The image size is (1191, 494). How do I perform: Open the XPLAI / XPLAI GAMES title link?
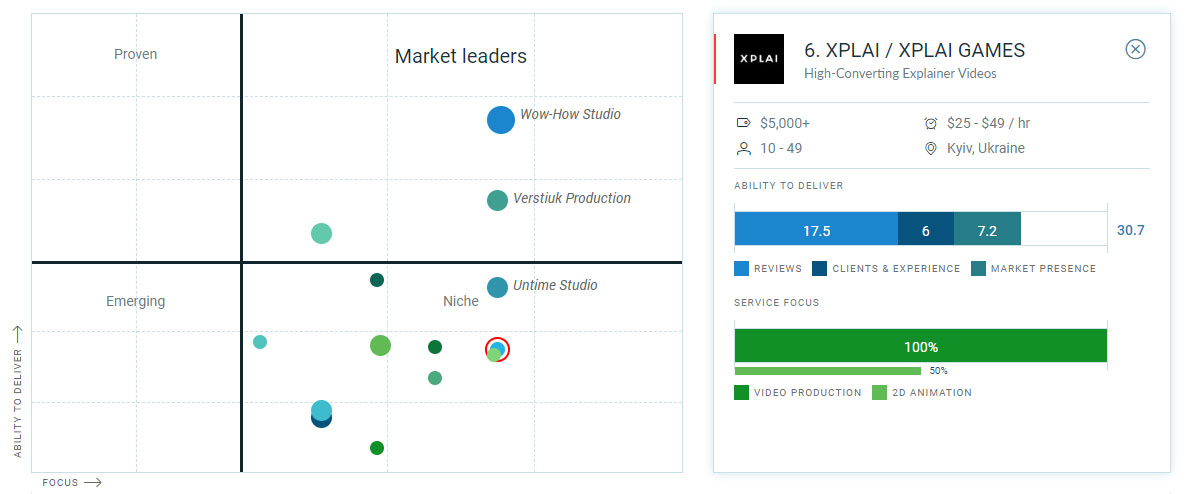pyautogui.click(x=914, y=50)
